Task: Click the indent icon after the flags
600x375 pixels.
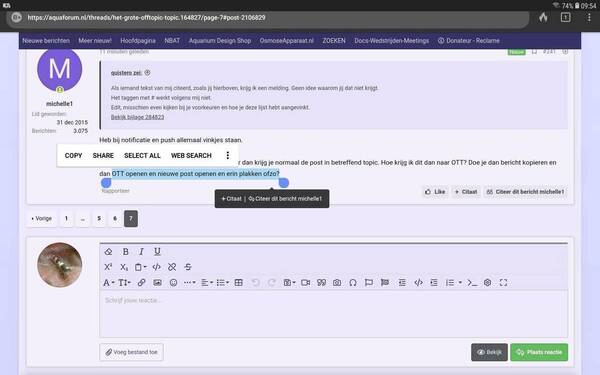Action: coord(402,283)
